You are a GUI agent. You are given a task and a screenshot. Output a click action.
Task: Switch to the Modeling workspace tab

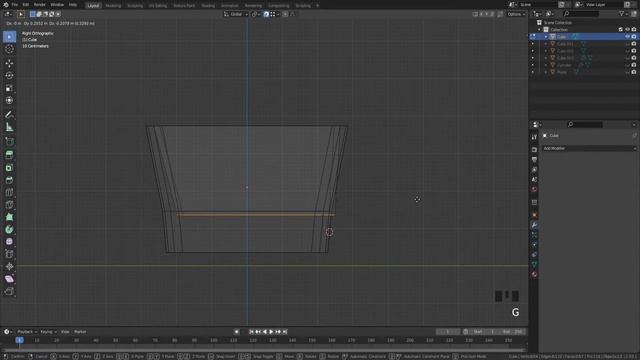(113, 6)
